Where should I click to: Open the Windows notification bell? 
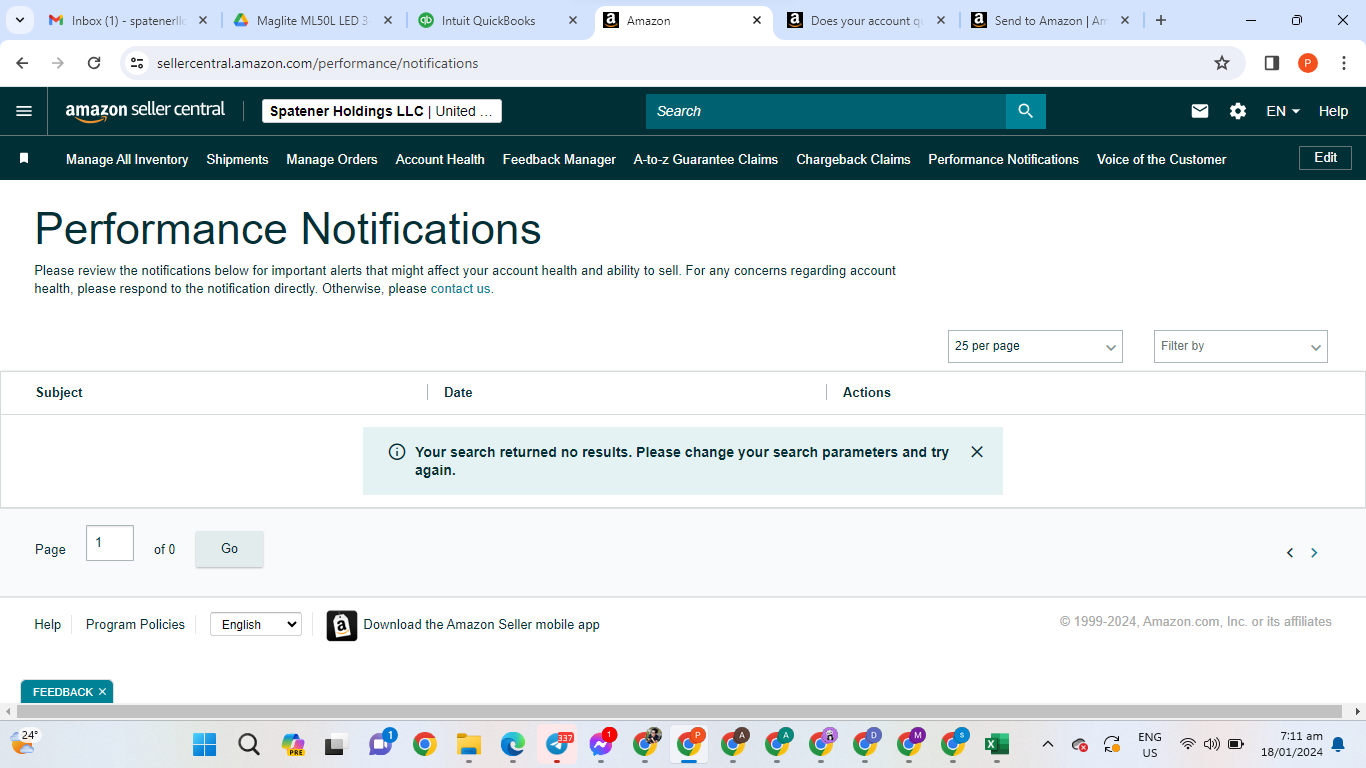coord(1338,744)
